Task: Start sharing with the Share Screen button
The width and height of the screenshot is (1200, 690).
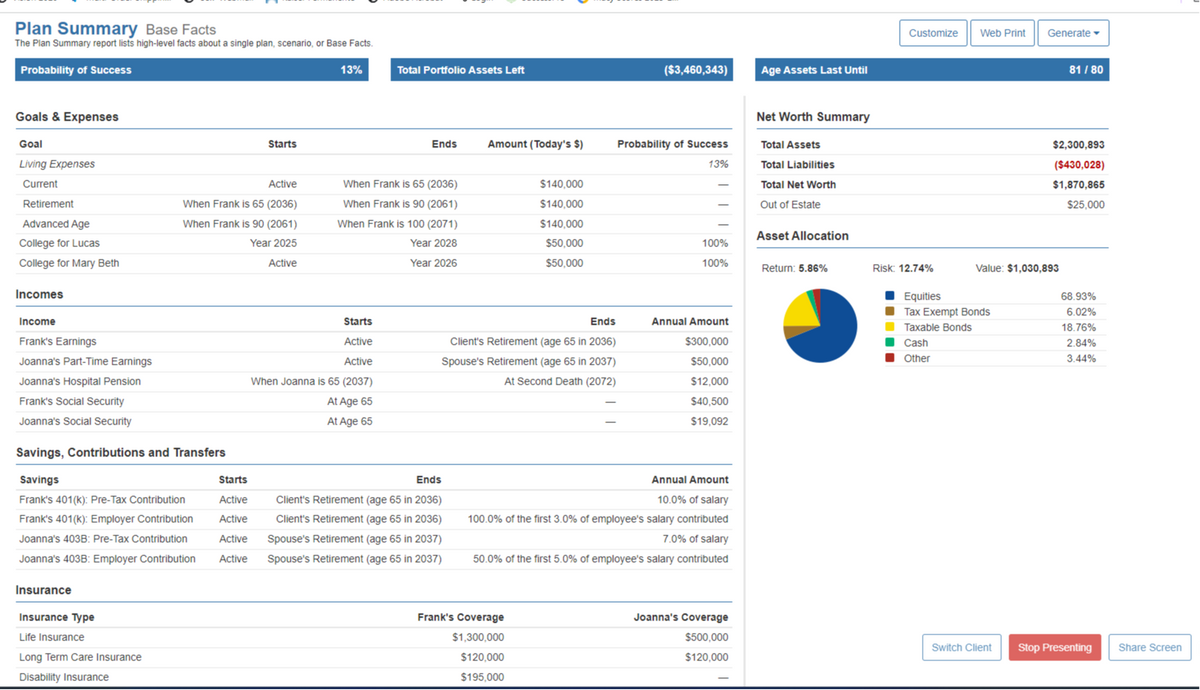Action: [x=1150, y=647]
